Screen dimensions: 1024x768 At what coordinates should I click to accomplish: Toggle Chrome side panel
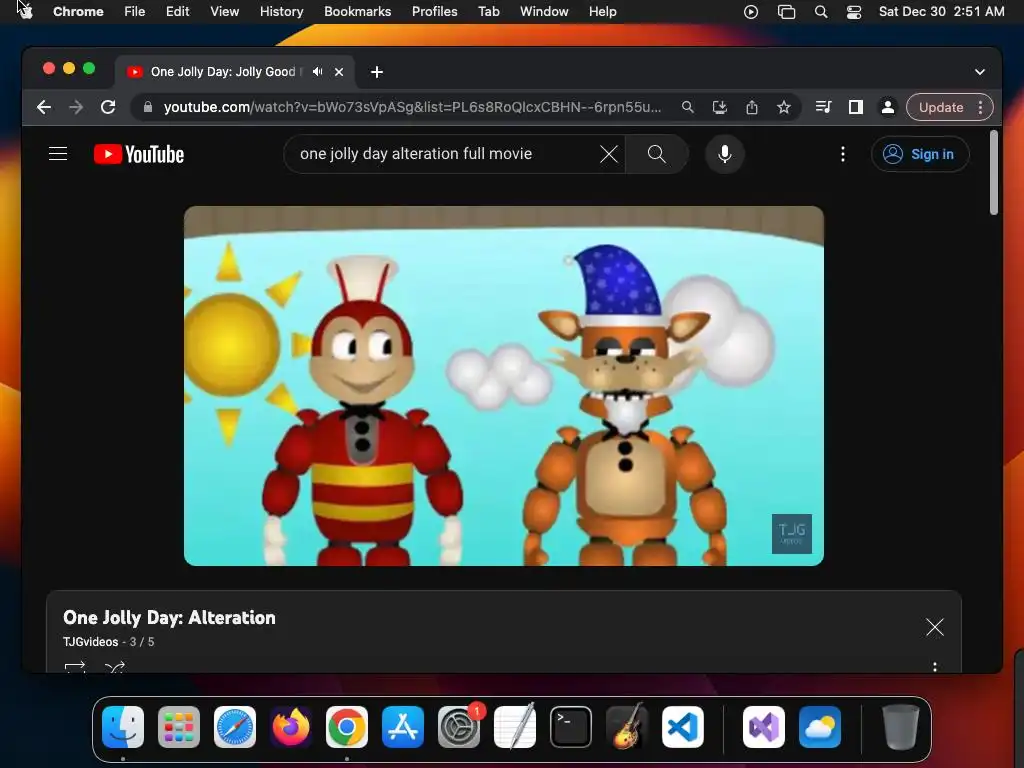click(x=856, y=107)
